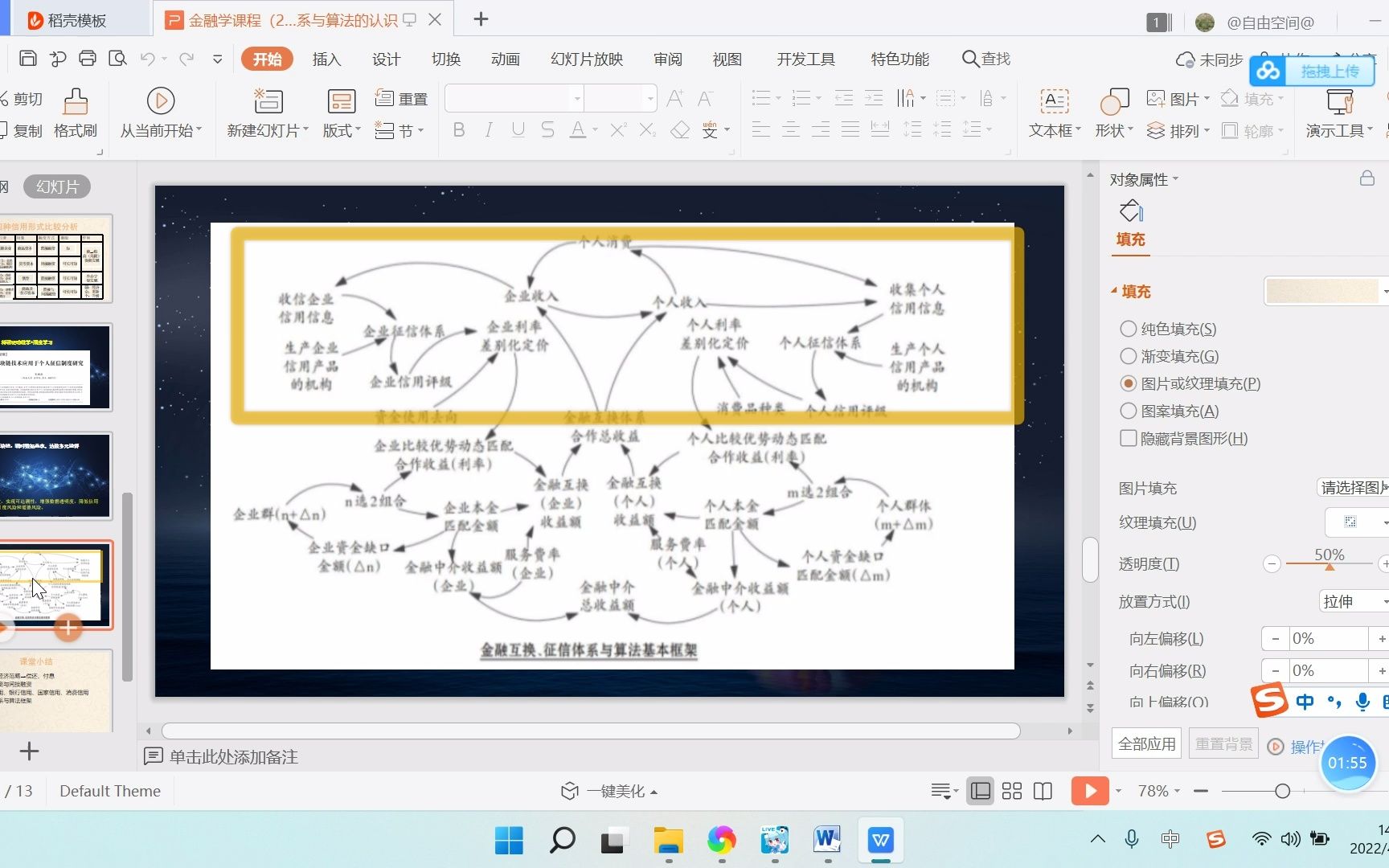Click the Undo arrow icon
This screenshot has height=868, width=1389.
tap(147, 59)
